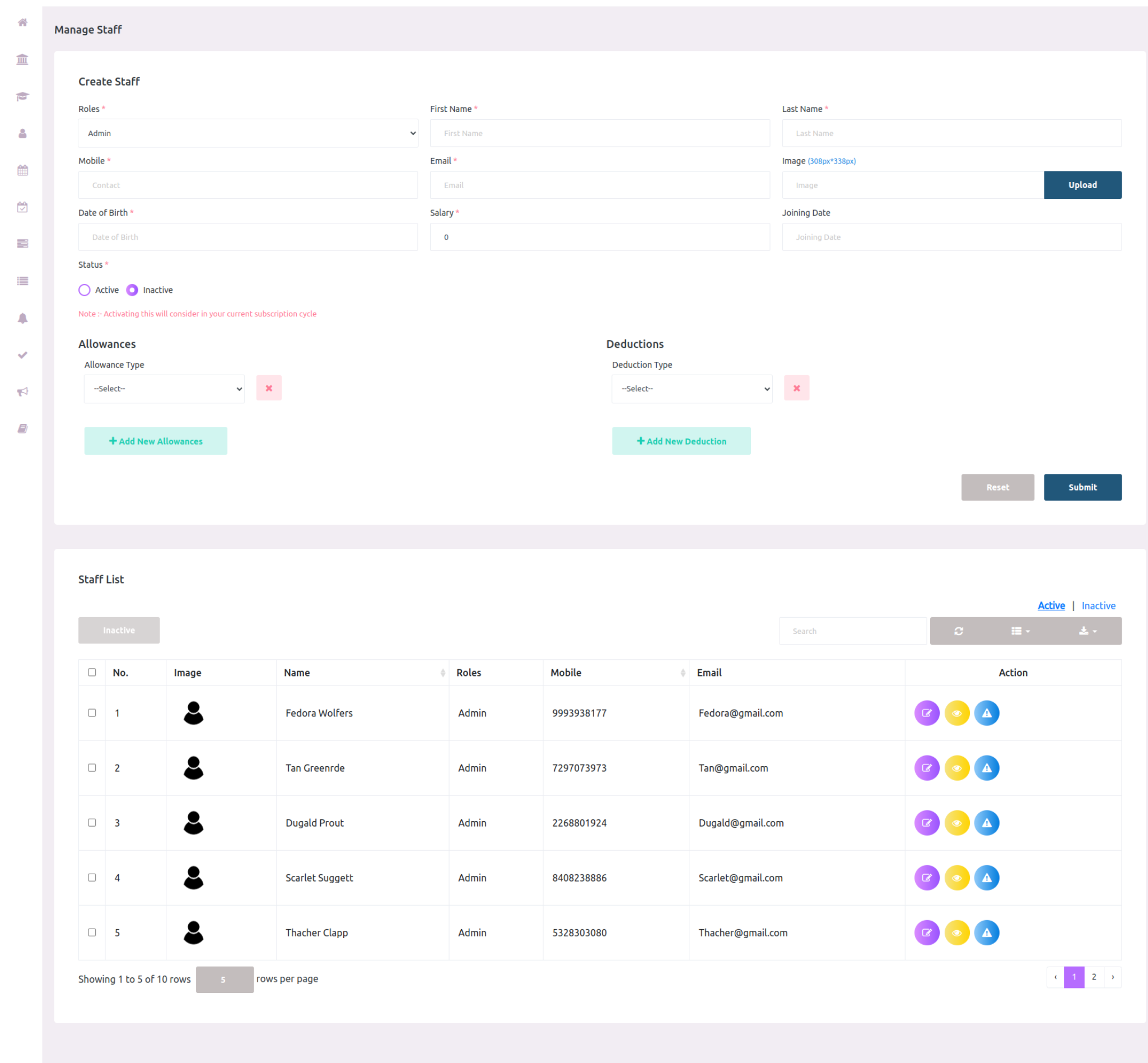Screen dimensions: 1148x1063
Task: Switch to the Active staff filter
Action: pyautogui.click(x=1051, y=605)
